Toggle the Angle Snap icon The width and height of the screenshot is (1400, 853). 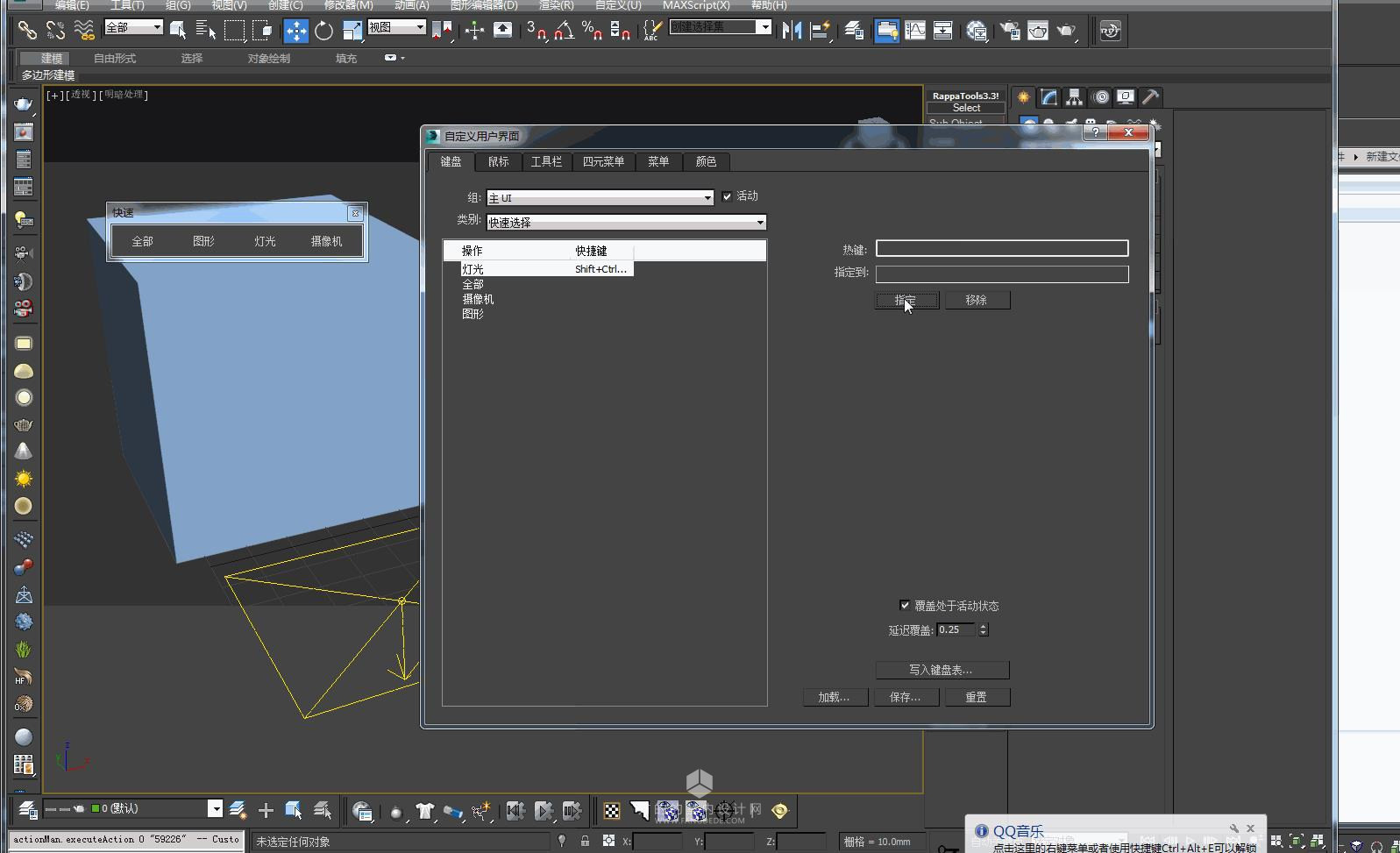click(564, 31)
